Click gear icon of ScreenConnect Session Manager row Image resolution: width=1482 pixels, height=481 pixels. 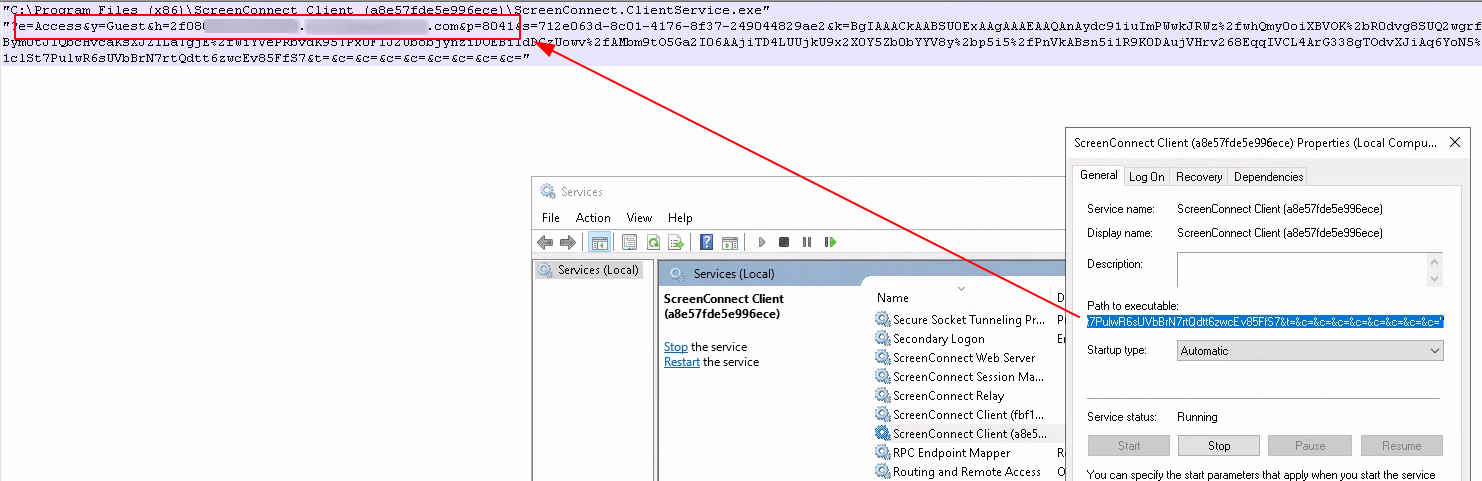click(x=882, y=377)
